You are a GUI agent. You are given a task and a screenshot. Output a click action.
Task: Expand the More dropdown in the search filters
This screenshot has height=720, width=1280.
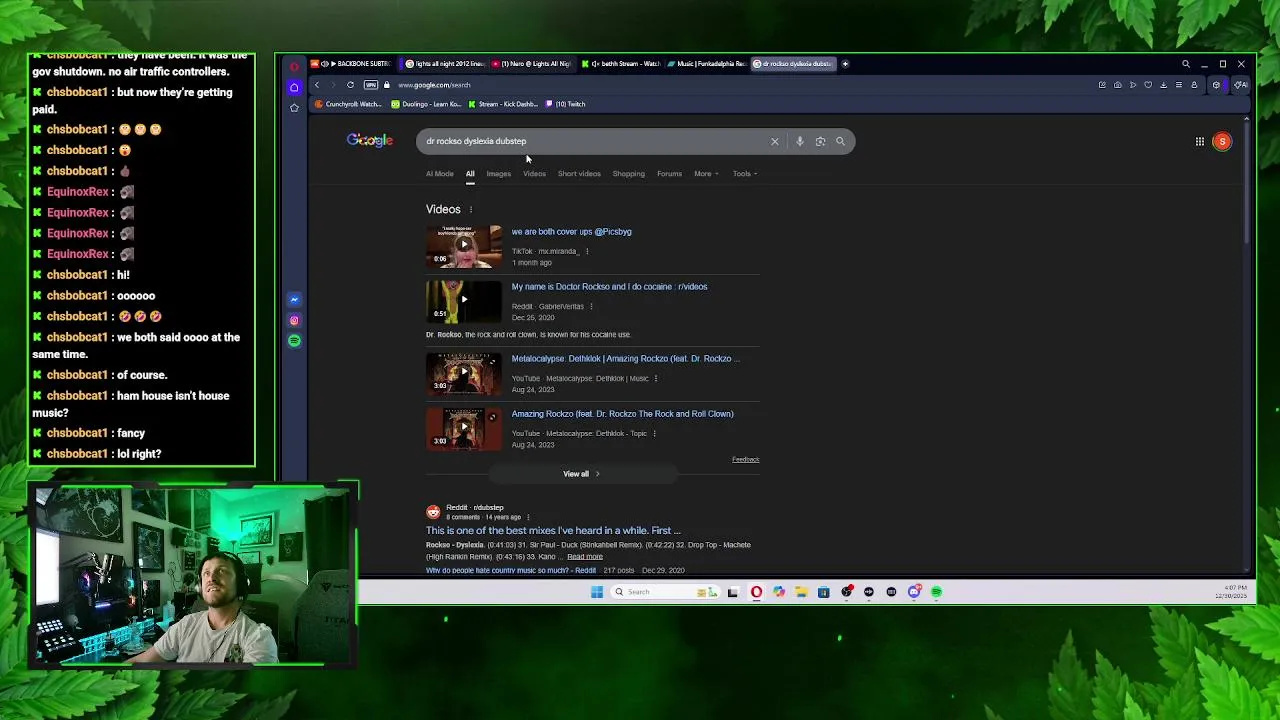(x=706, y=174)
